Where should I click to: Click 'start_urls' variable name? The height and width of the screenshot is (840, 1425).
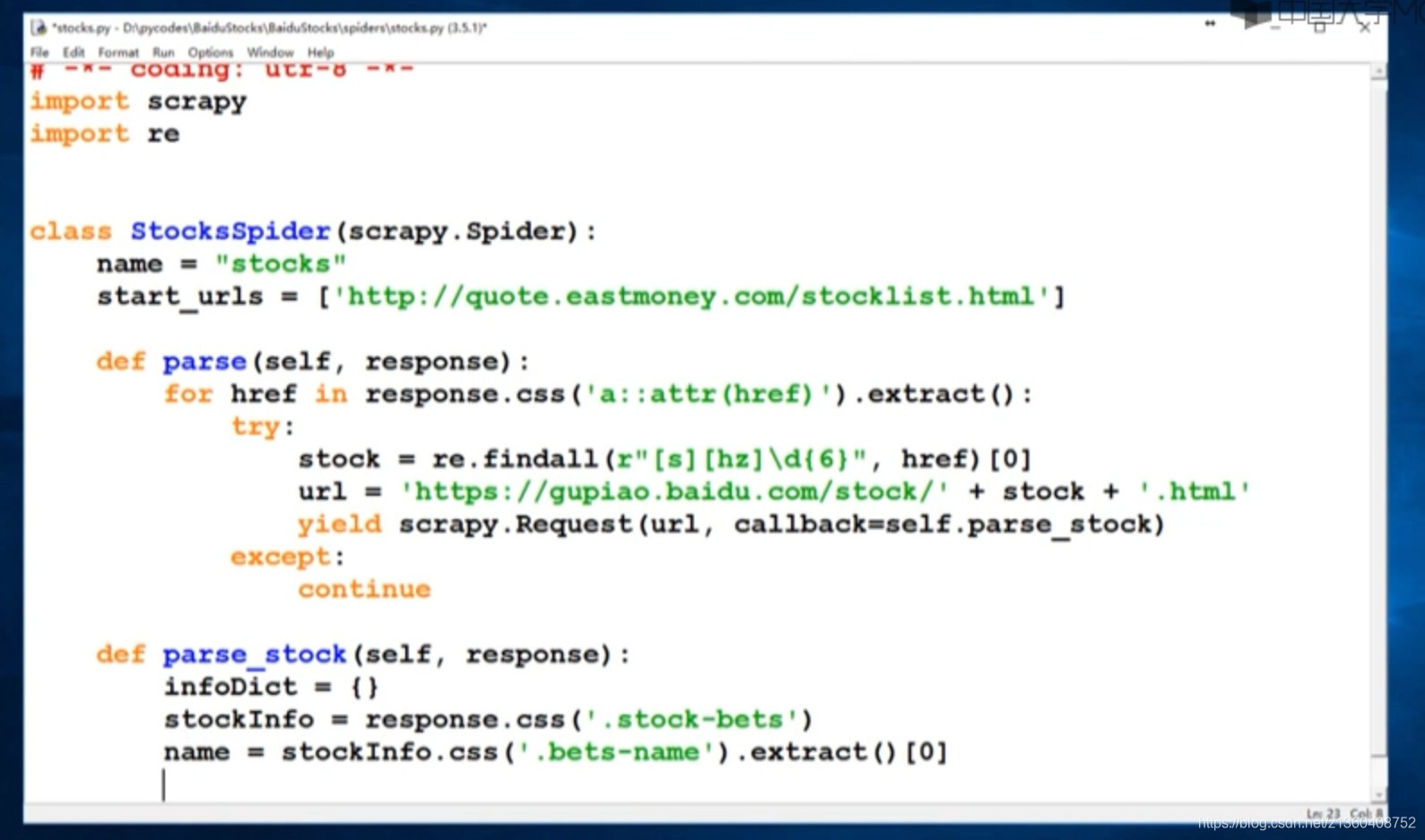(x=180, y=297)
